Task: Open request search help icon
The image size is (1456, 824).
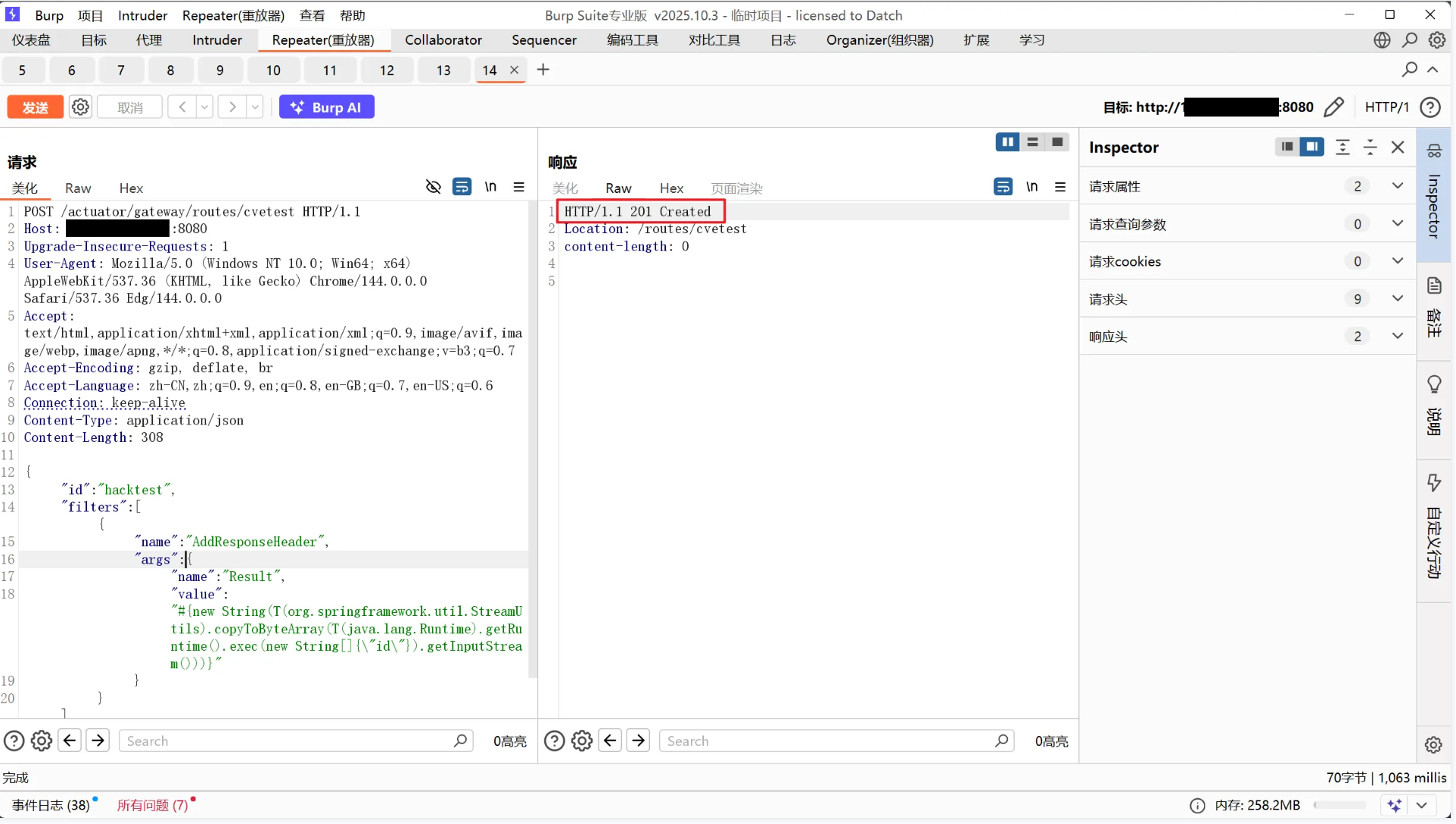Action: pyautogui.click(x=14, y=741)
